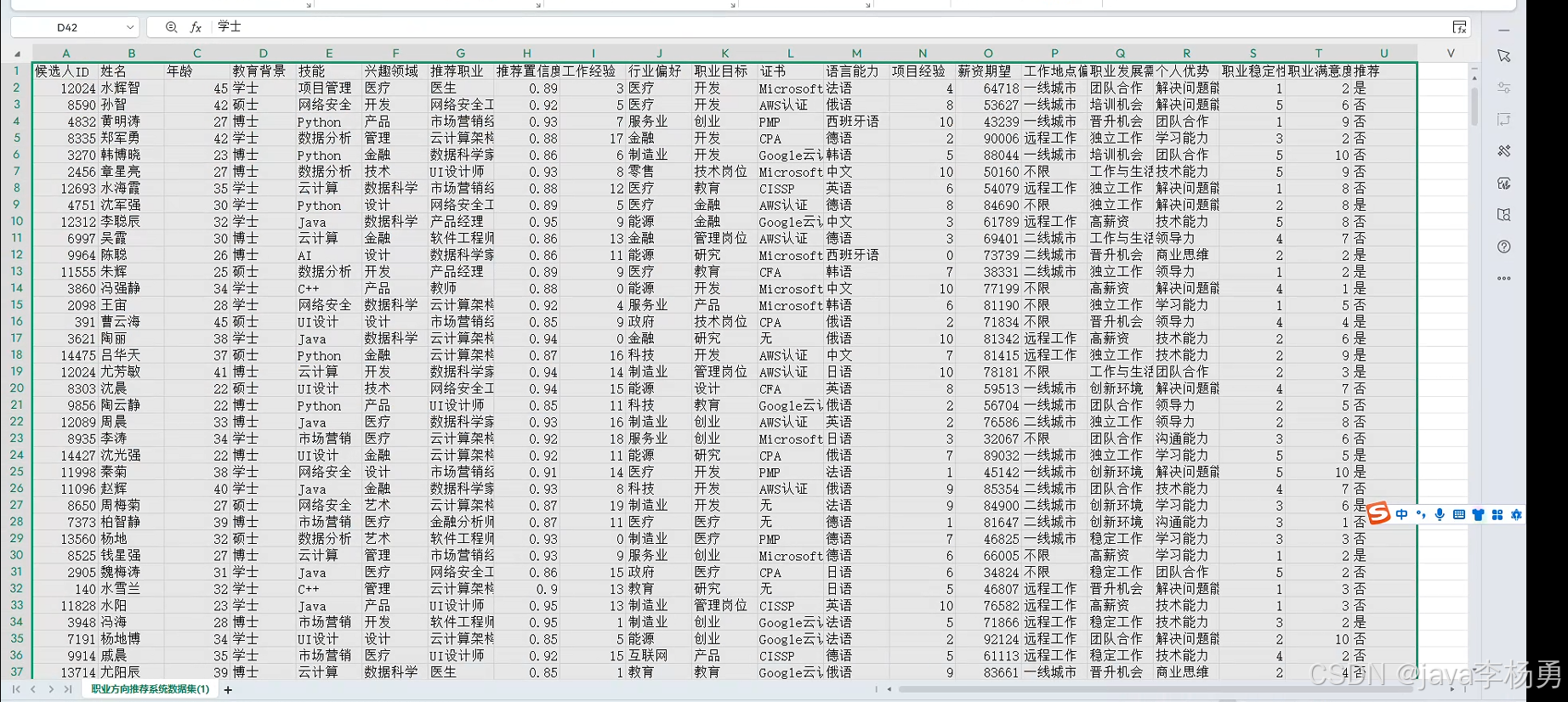Expand the formula bar using right-end icon

pyautogui.click(x=1459, y=27)
